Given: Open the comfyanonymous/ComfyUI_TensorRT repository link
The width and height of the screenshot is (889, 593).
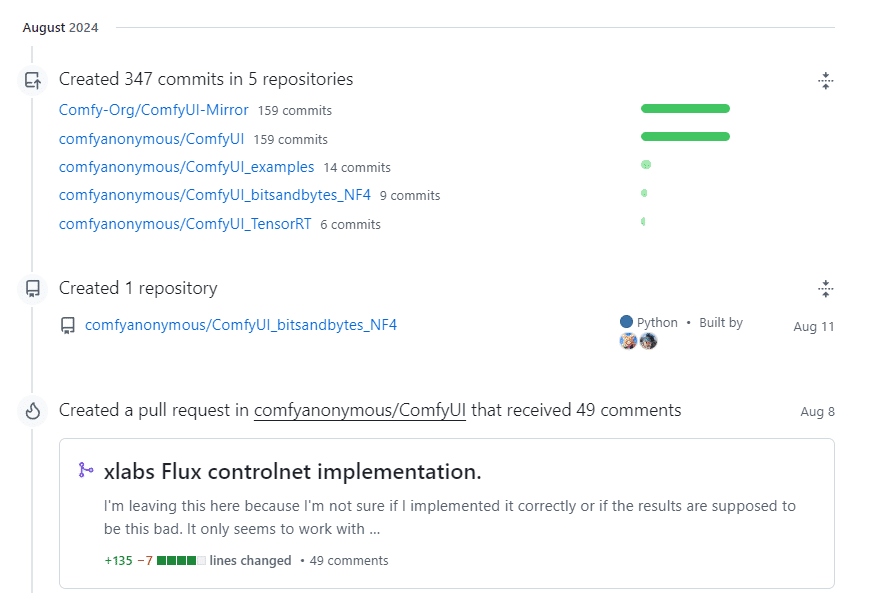Looking at the screenshot, I should [185, 224].
